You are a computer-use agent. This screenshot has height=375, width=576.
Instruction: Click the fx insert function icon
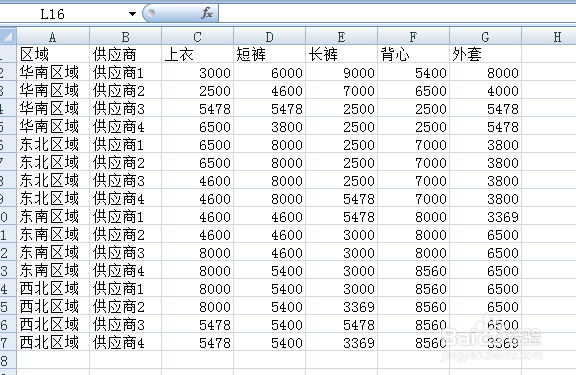(x=207, y=14)
